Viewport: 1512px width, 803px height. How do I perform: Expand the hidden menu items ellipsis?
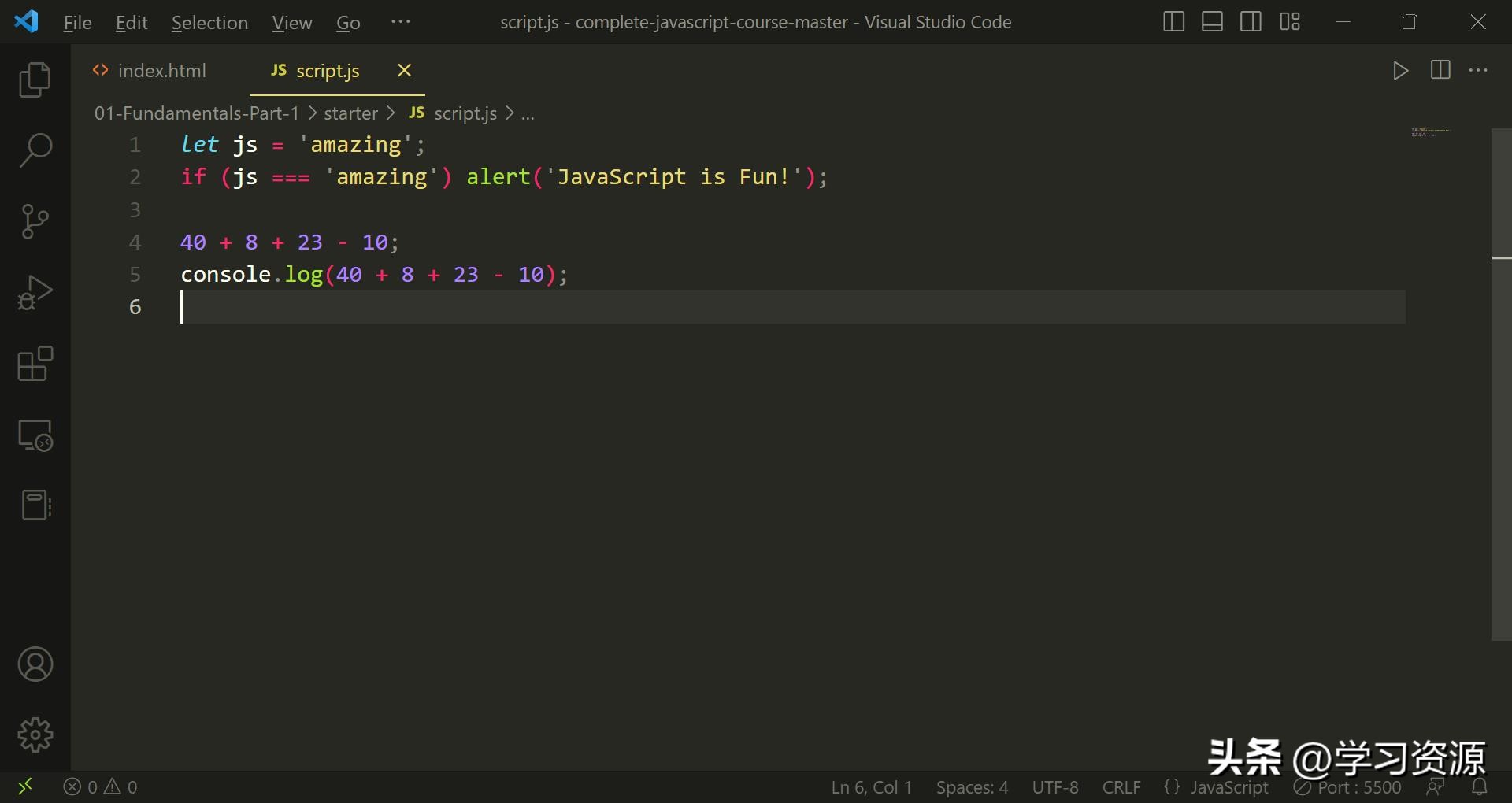click(x=400, y=22)
